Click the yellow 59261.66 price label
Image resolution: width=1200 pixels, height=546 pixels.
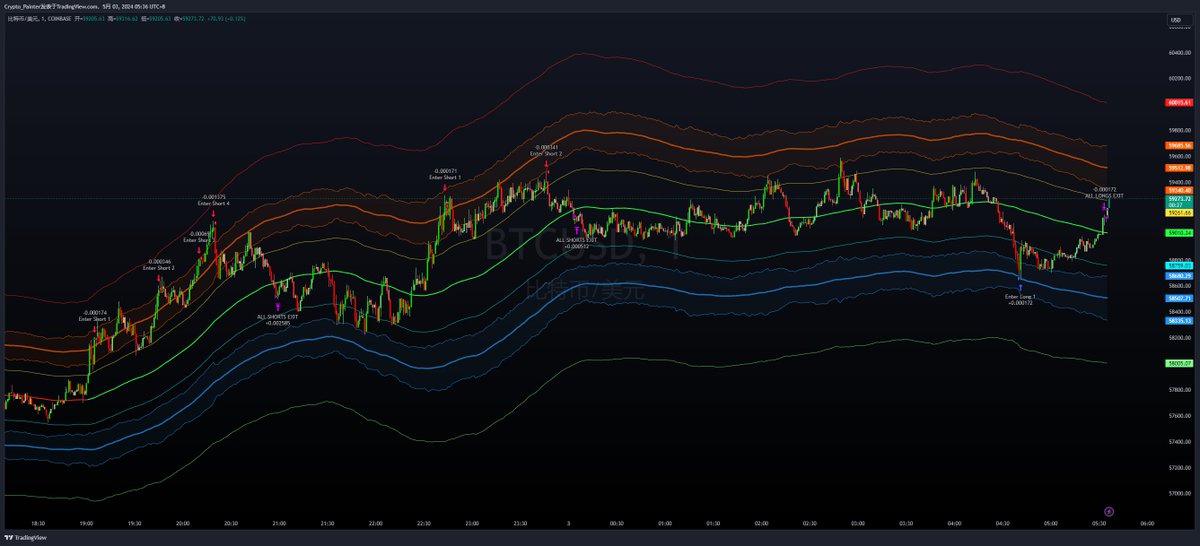1180,213
